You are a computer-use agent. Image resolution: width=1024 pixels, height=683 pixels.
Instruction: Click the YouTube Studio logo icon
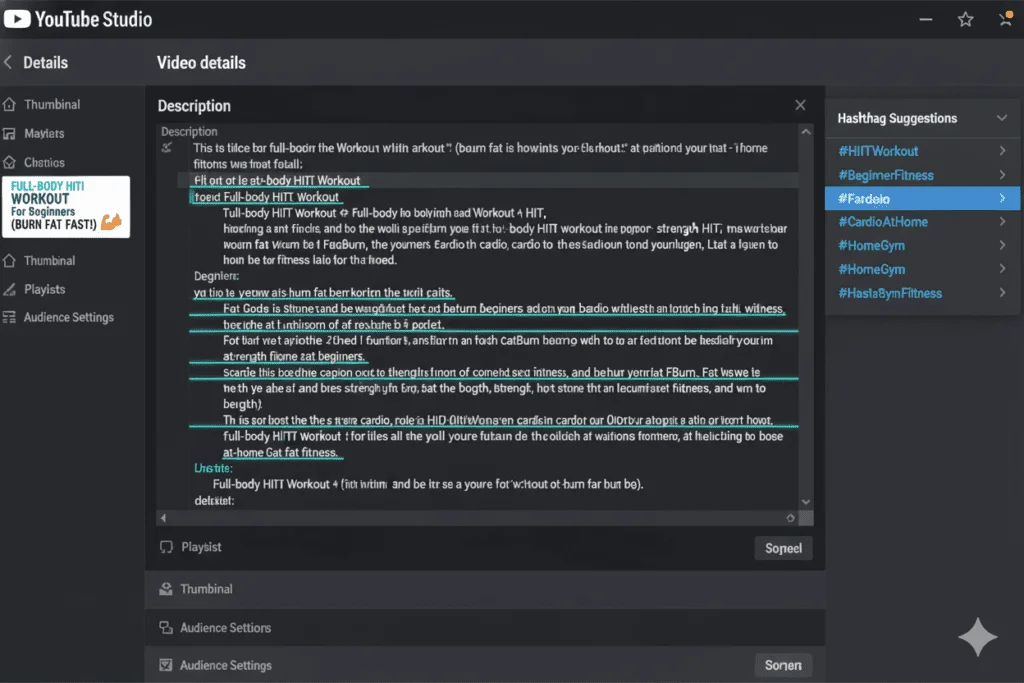[x=17, y=19]
